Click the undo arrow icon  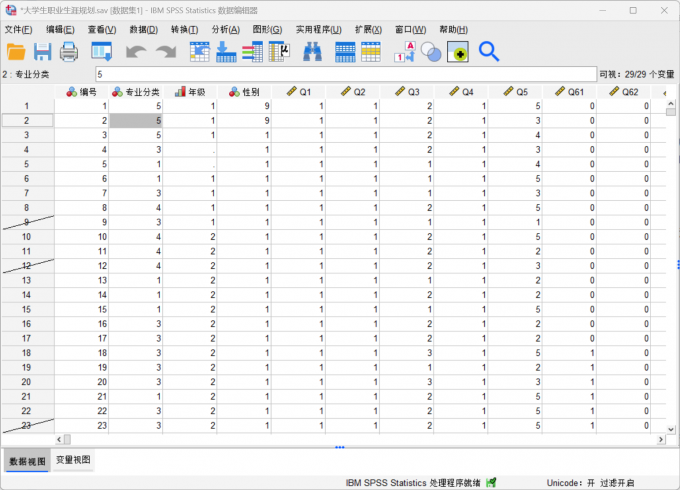(136, 51)
